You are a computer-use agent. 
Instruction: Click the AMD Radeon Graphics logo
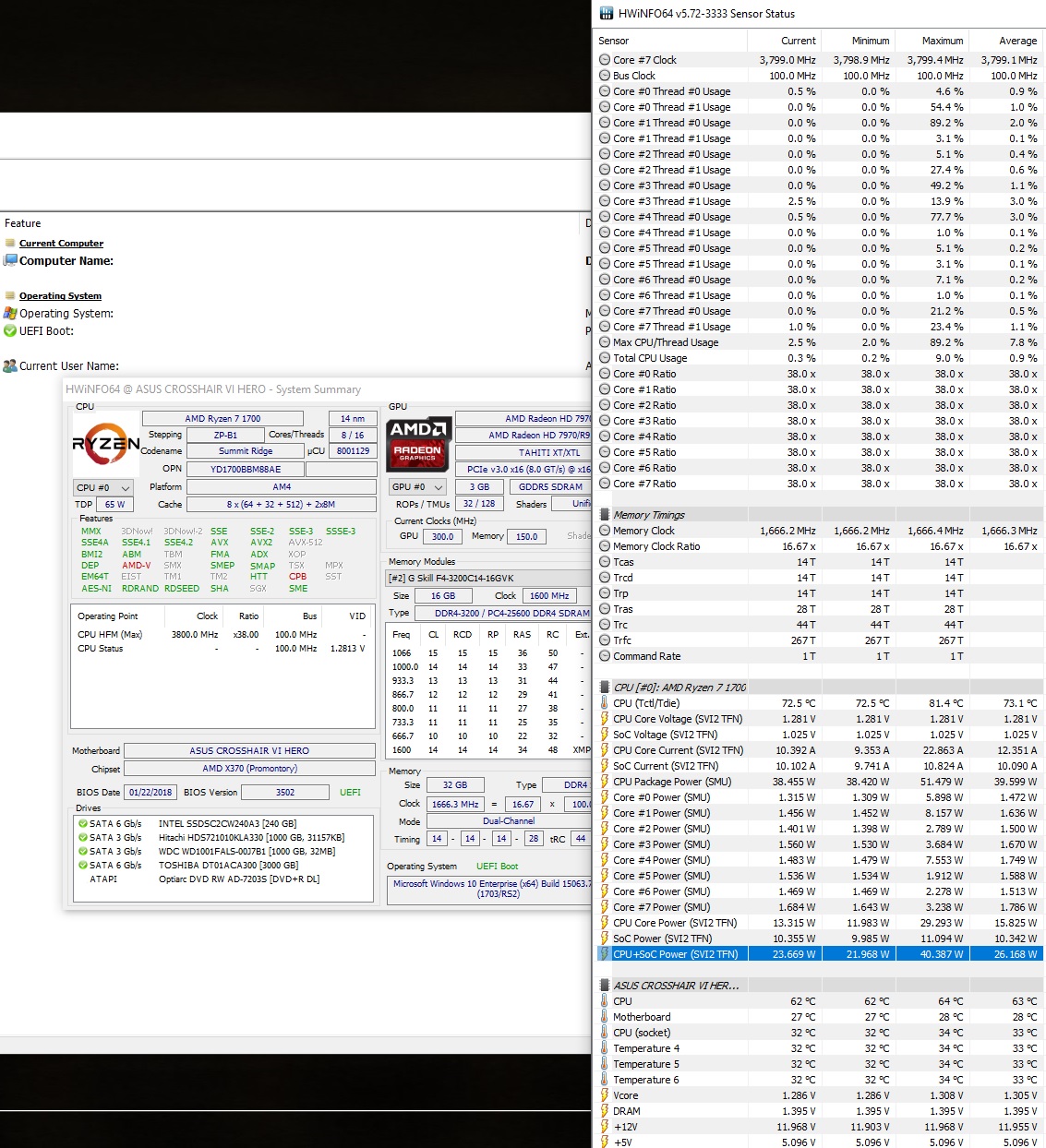click(x=418, y=443)
